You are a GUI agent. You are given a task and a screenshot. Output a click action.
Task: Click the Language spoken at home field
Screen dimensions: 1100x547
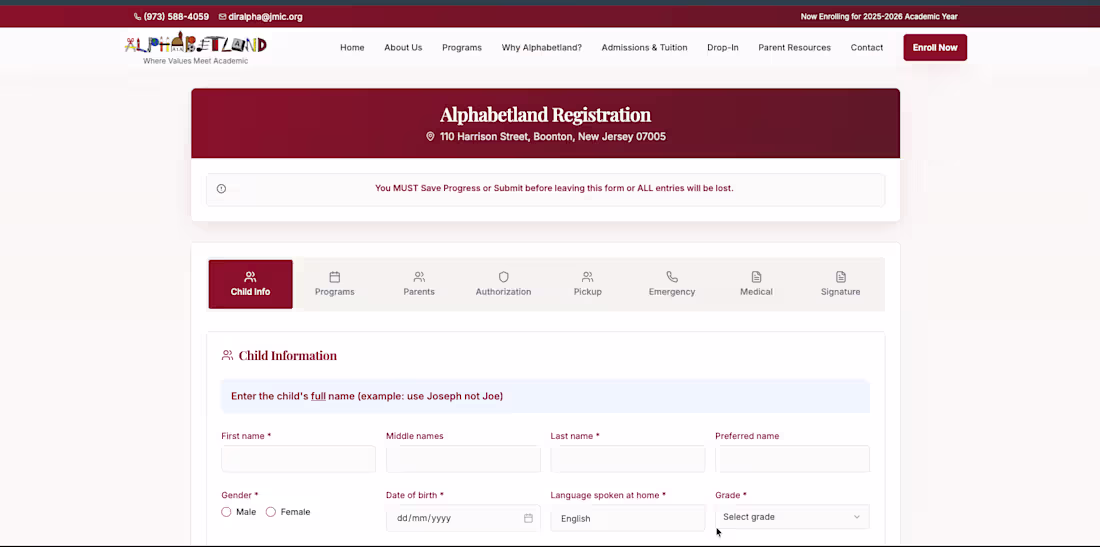point(628,518)
